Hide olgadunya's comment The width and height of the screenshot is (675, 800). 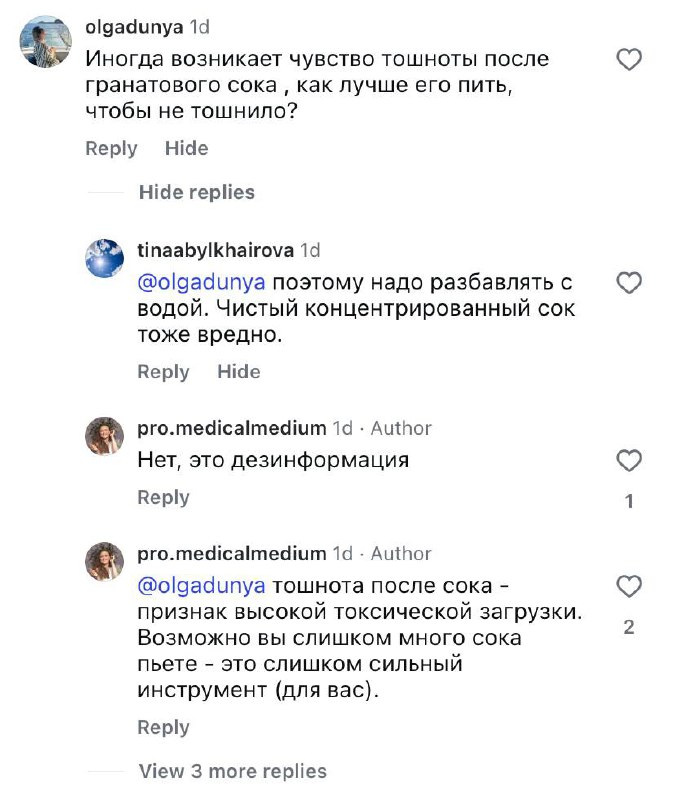186,148
